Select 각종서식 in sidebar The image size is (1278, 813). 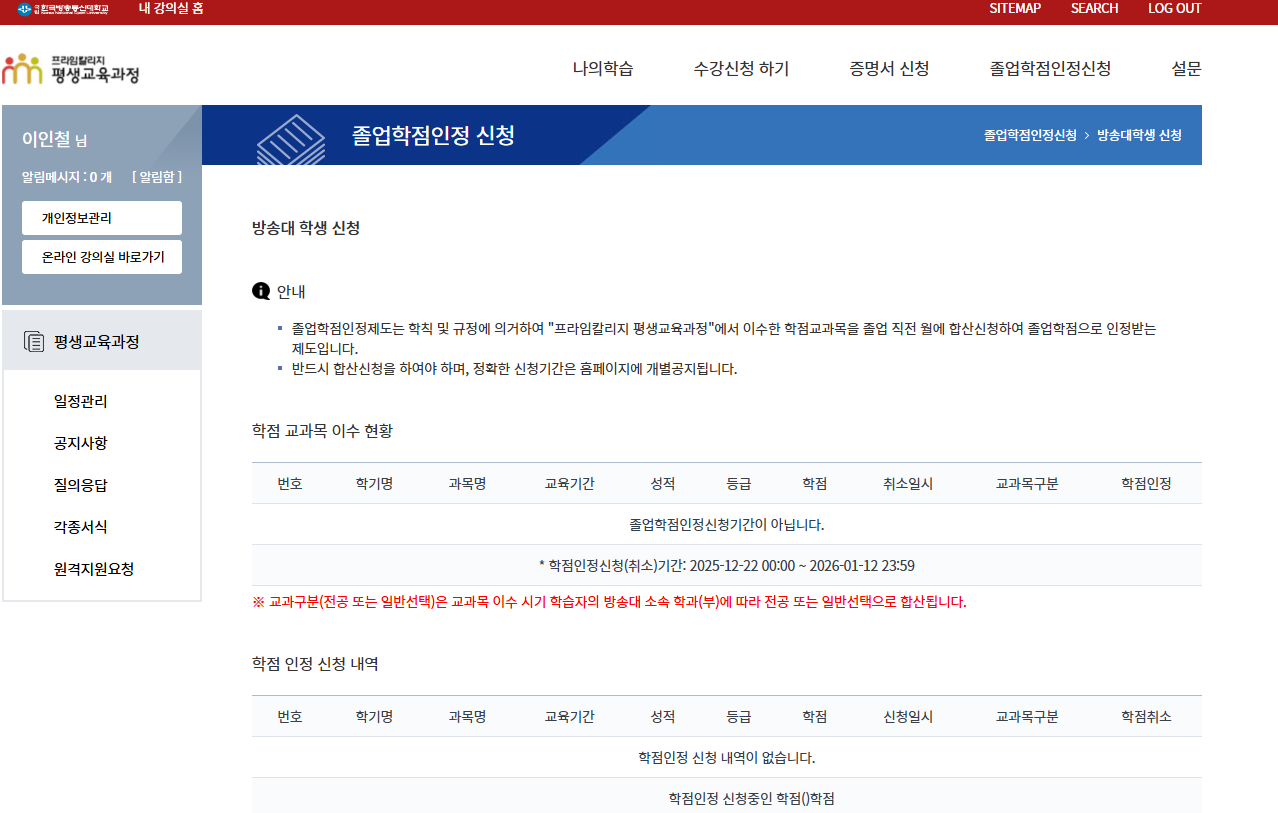pos(81,527)
